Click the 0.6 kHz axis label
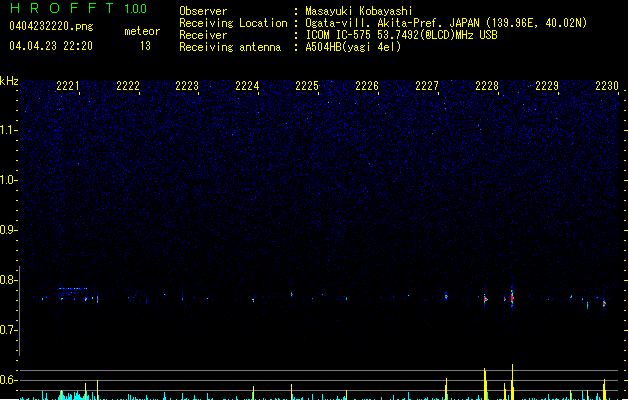The width and height of the screenshot is (629, 400). click(8, 380)
